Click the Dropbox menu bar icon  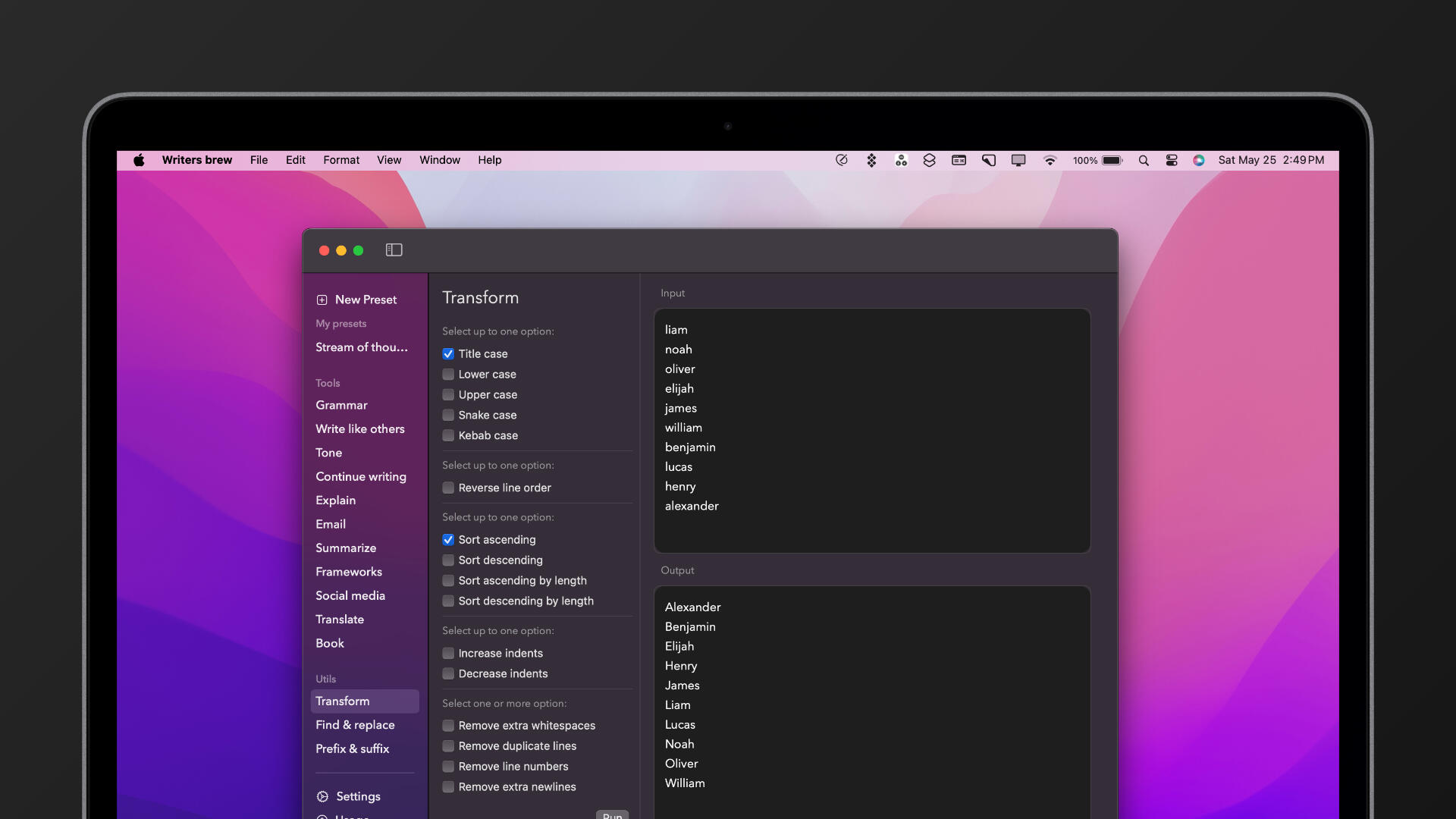click(x=871, y=161)
